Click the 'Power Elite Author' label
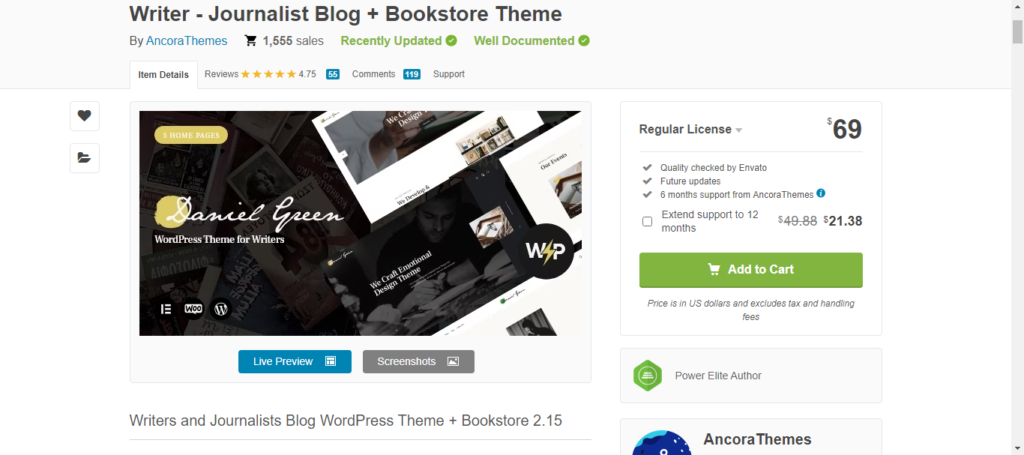 tap(718, 376)
